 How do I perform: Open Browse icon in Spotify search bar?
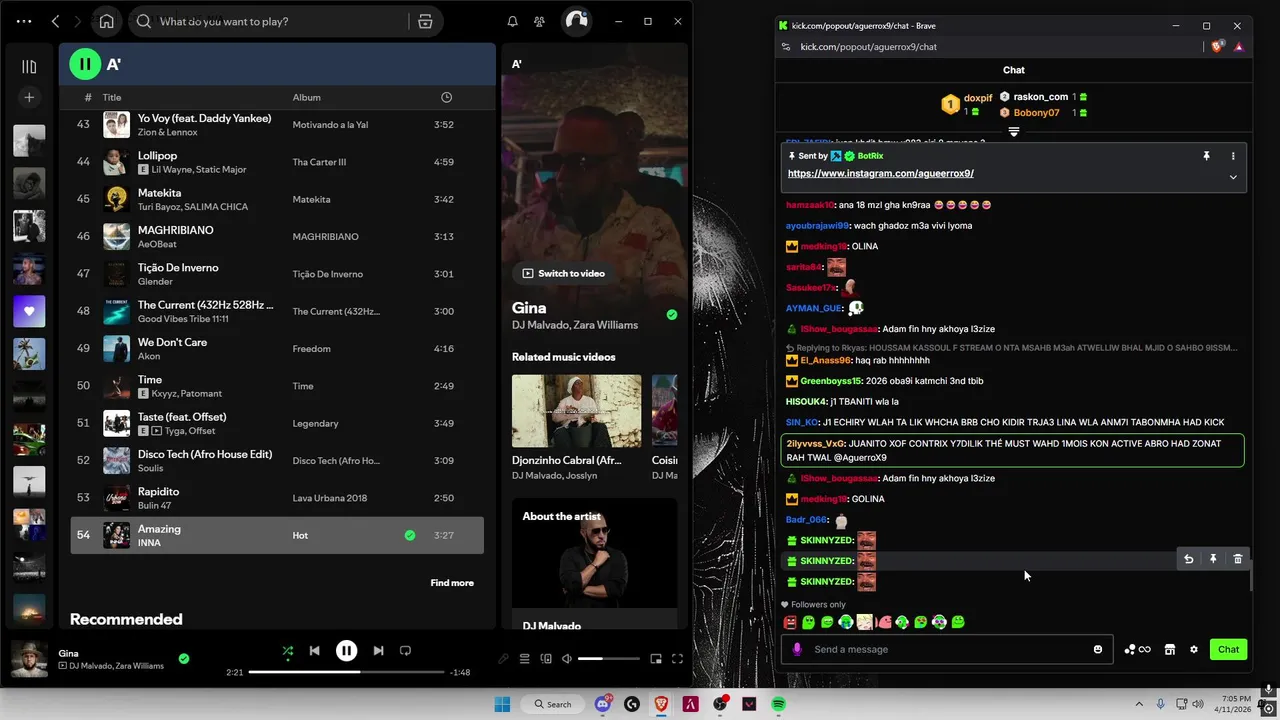tap(425, 21)
